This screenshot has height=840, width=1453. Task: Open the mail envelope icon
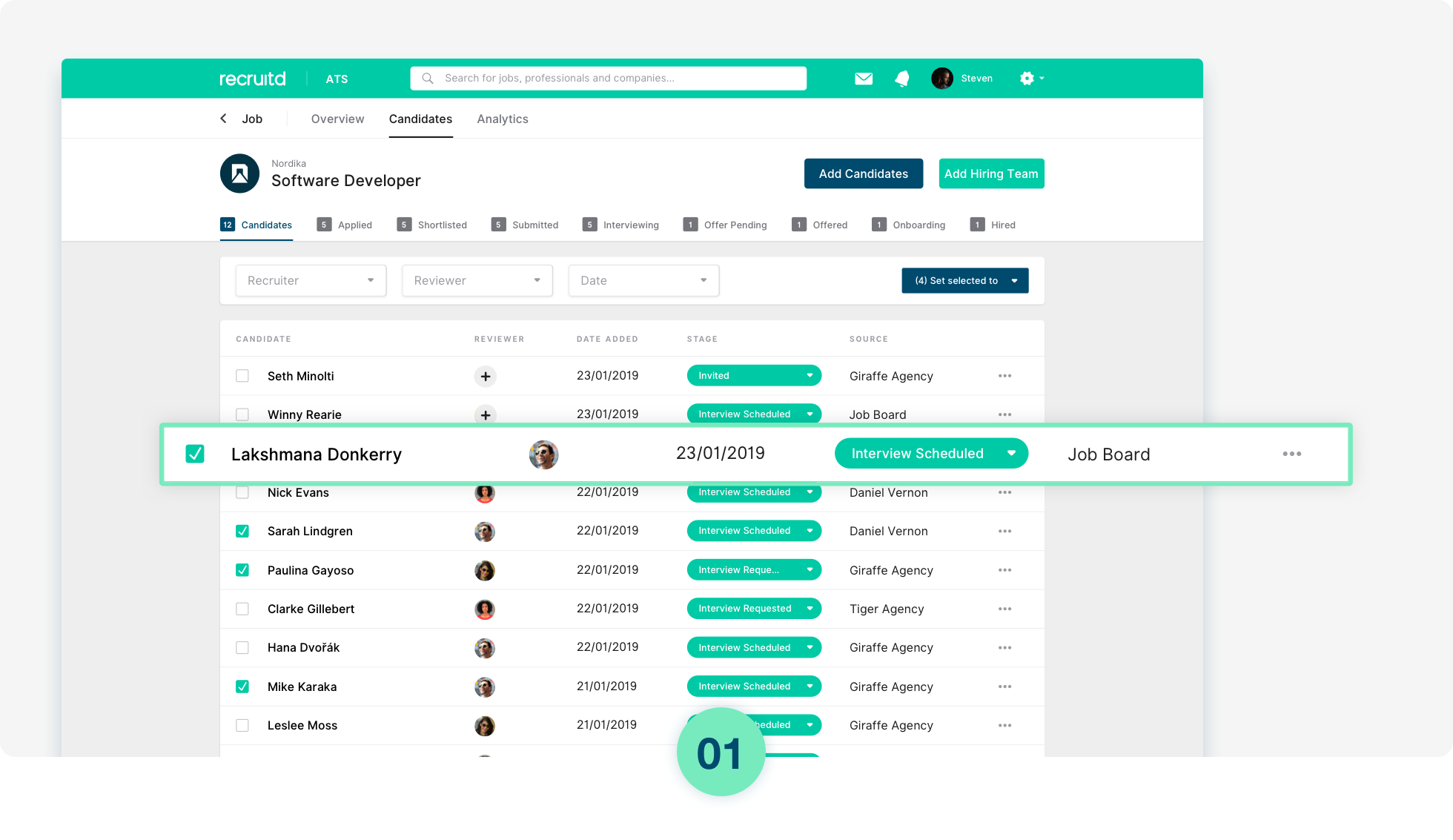click(863, 79)
